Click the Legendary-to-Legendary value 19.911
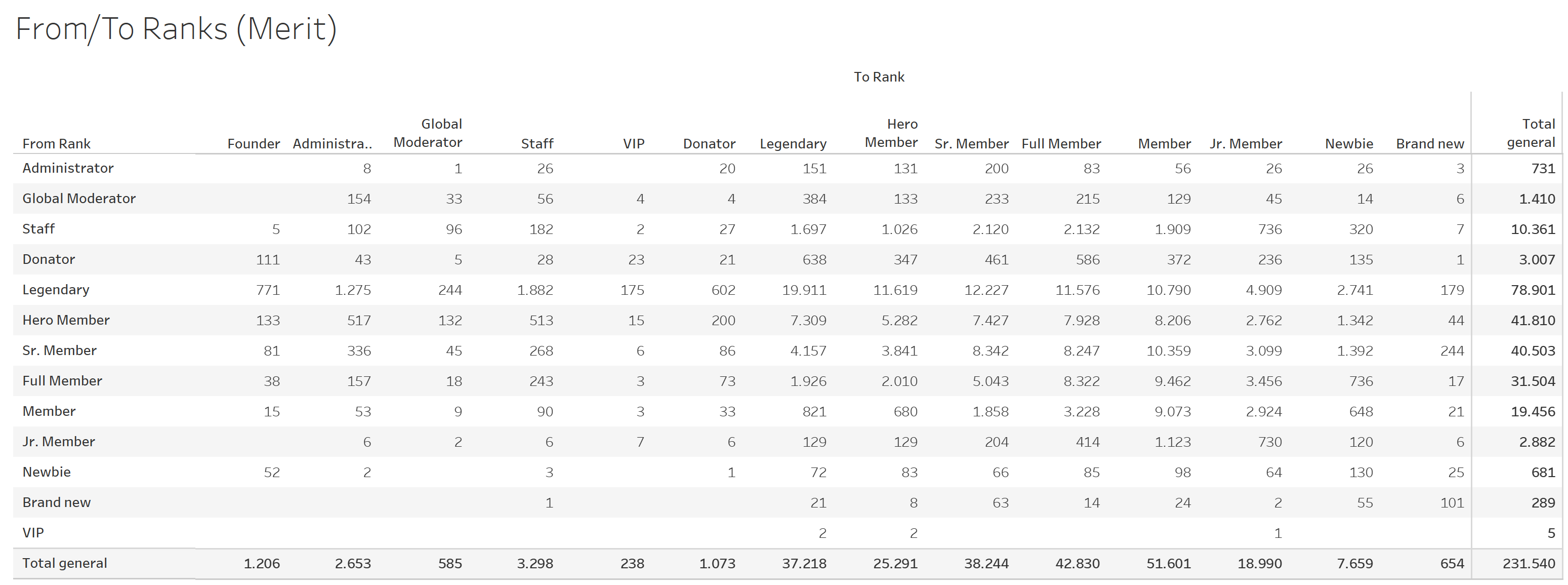The width and height of the screenshot is (1568, 585). pos(804,290)
